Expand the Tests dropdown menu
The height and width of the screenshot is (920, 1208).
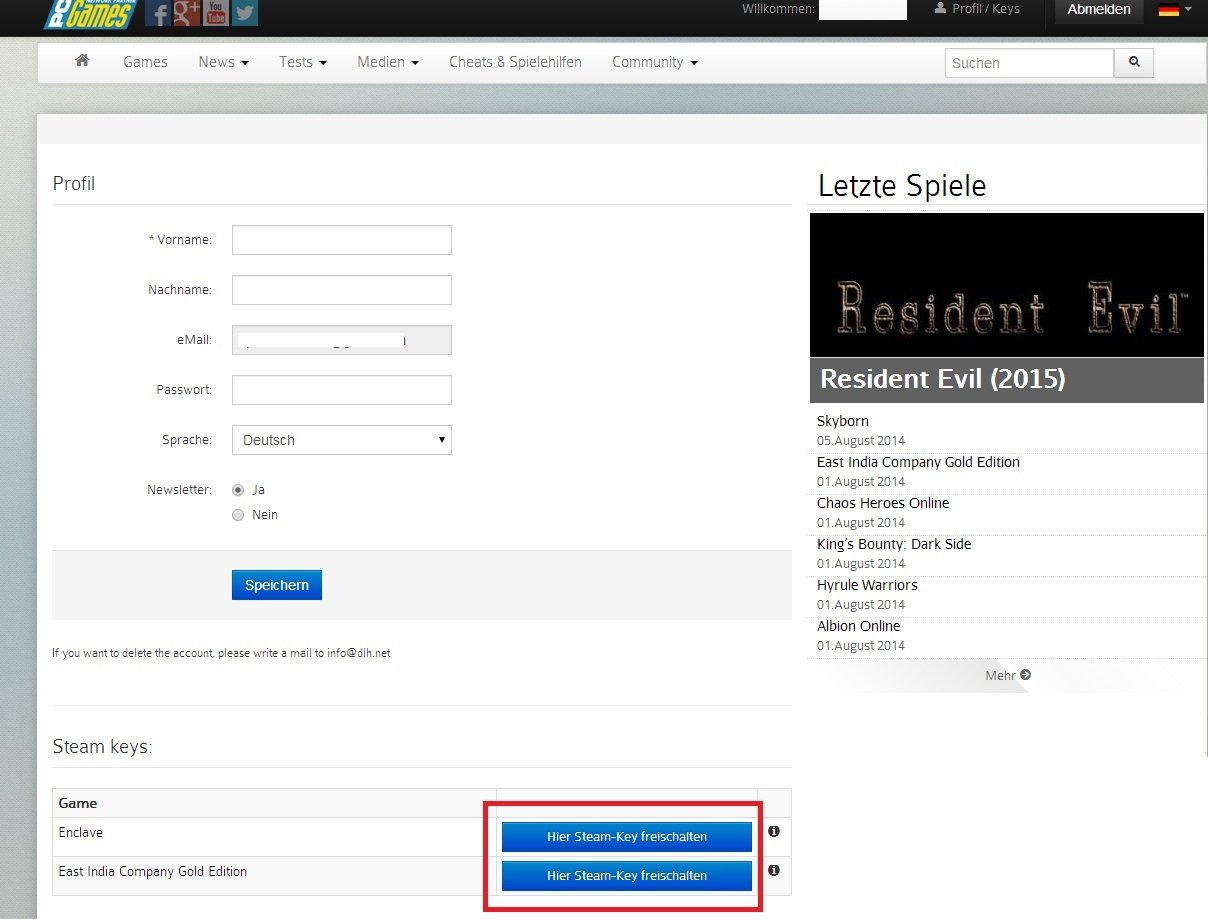[303, 62]
